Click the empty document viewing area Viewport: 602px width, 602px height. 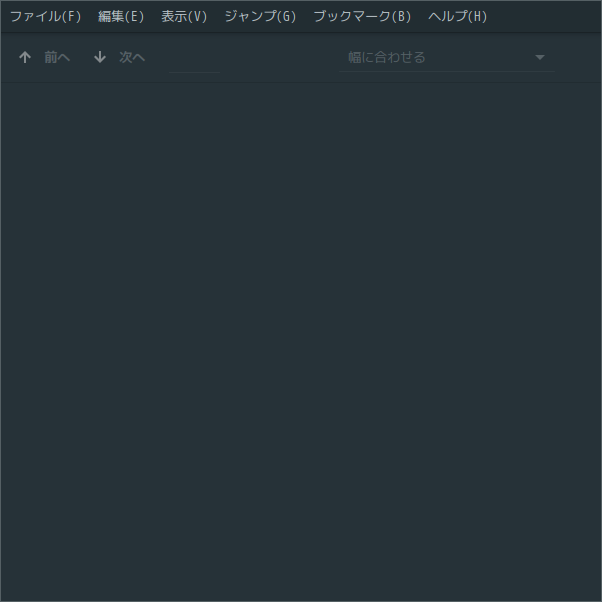tap(301, 342)
